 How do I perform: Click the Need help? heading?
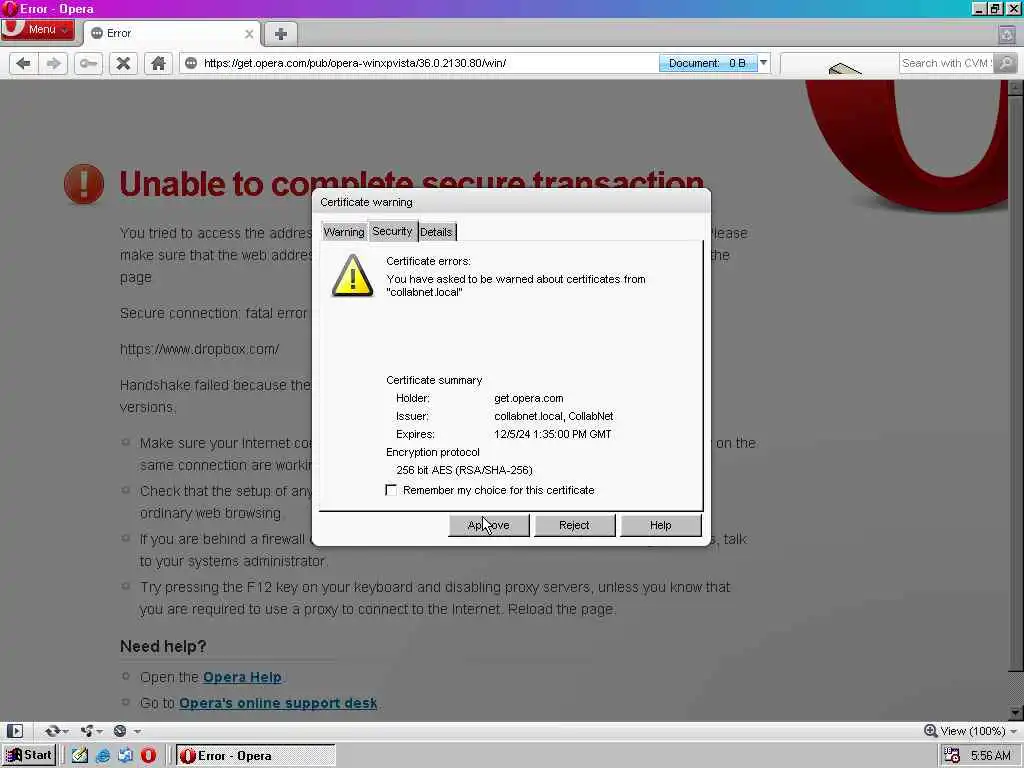click(163, 647)
